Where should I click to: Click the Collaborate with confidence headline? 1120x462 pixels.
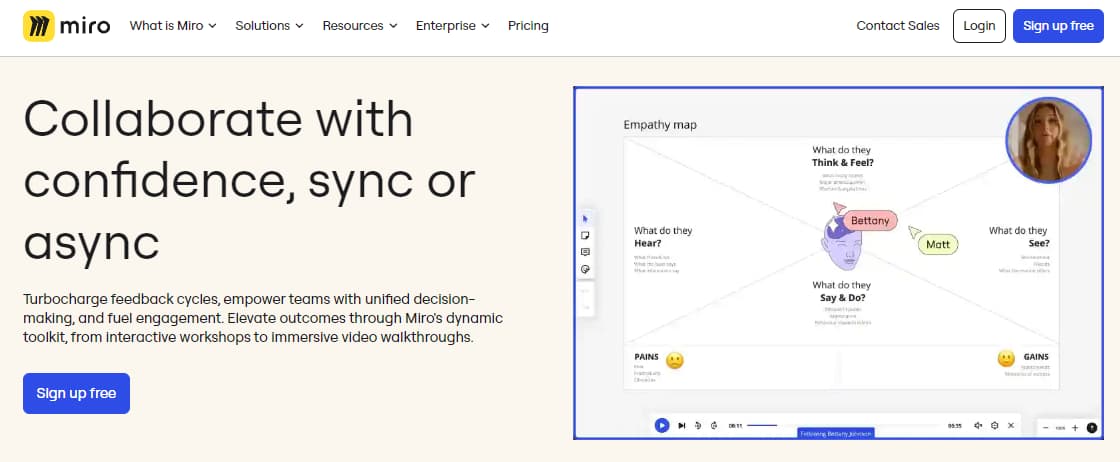(x=249, y=181)
